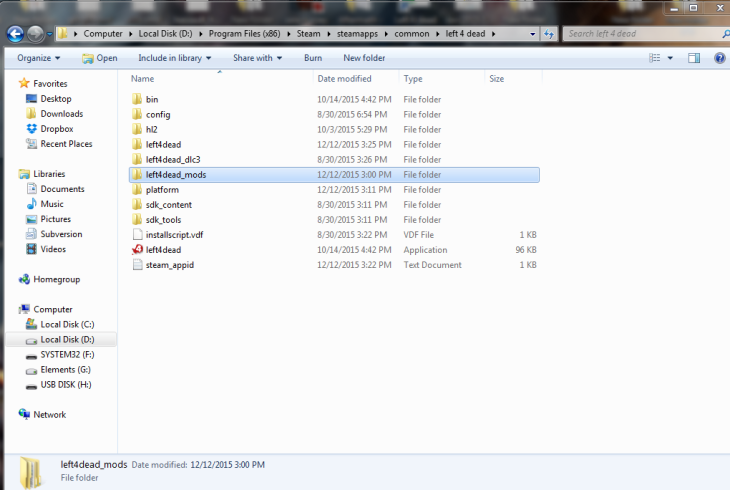The height and width of the screenshot is (490, 730).
Task: Select the hl2 folder icon
Action: (x=137, y=129)
